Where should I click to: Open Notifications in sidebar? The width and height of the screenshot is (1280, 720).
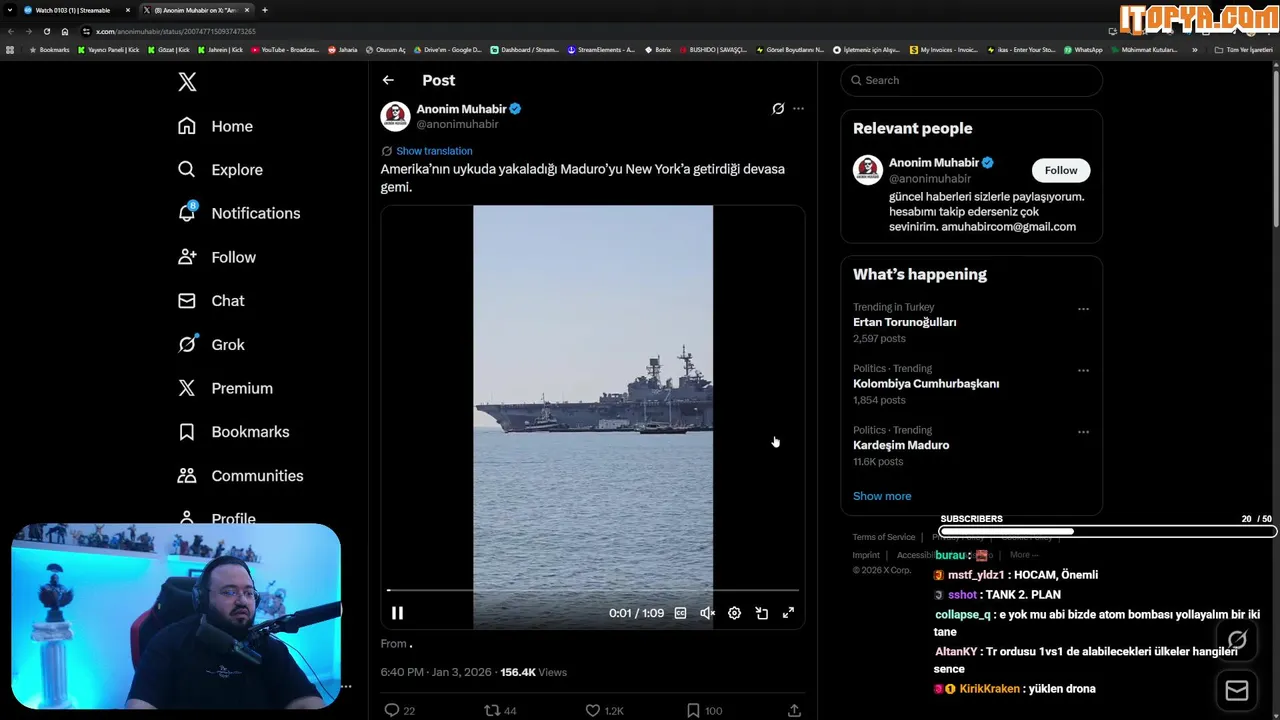click(x=238, y=213)
